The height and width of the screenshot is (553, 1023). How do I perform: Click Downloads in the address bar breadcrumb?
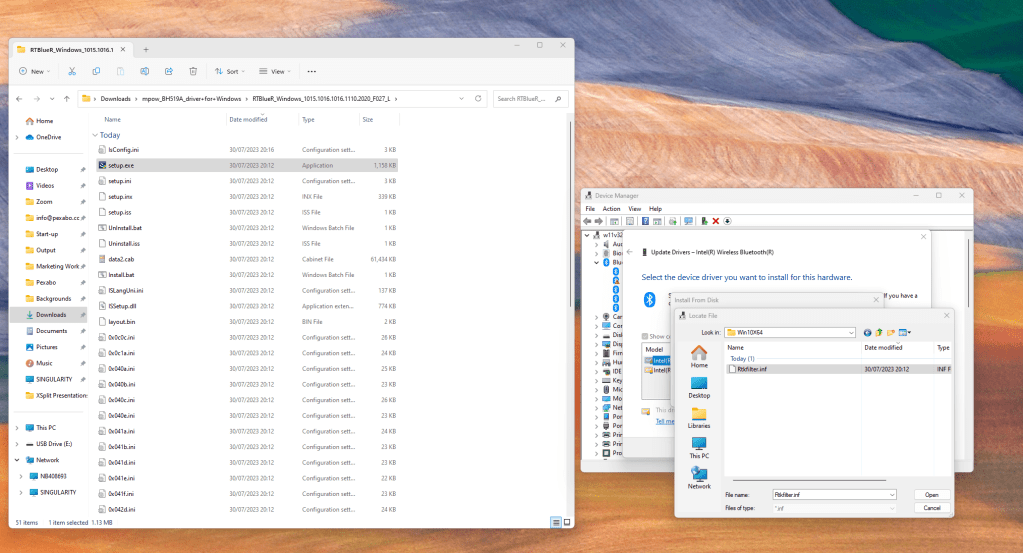115,98
